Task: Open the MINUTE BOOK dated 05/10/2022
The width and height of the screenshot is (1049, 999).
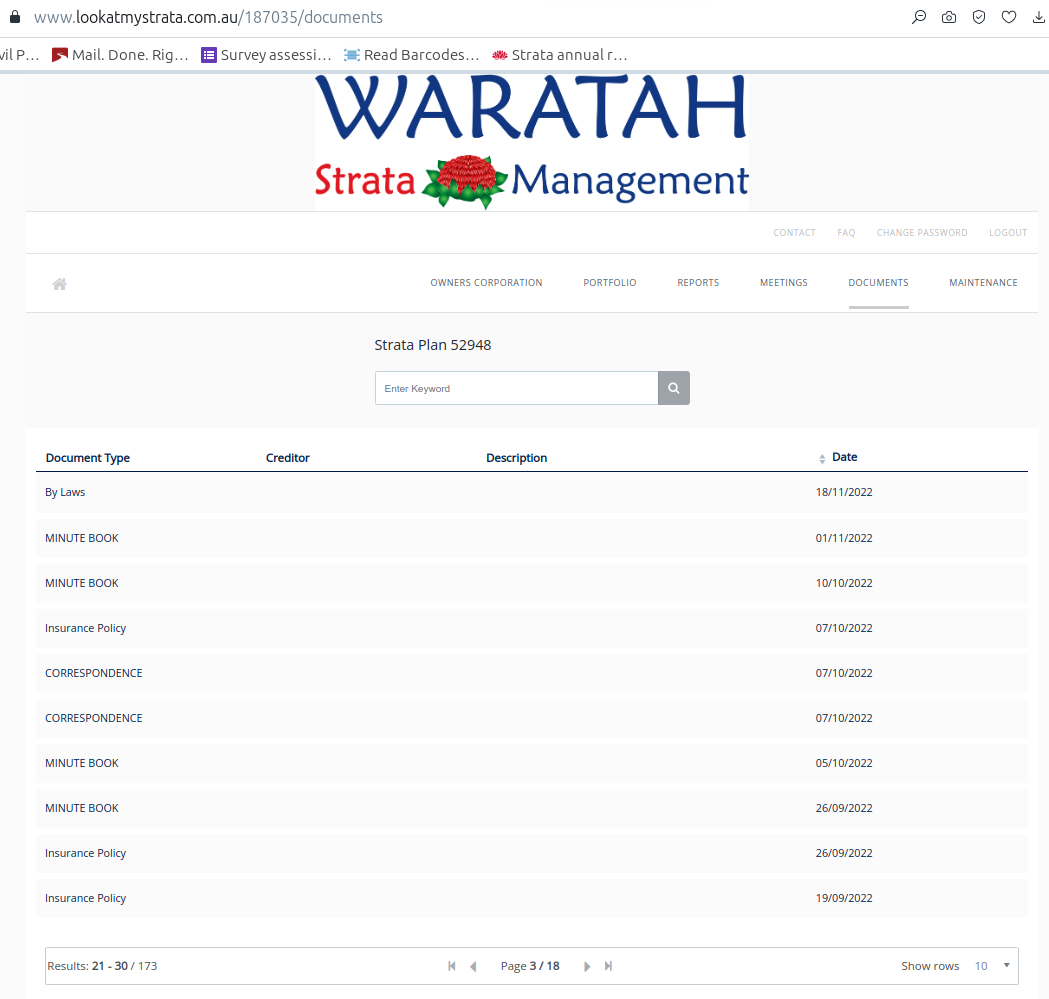Action: [531, 763]
